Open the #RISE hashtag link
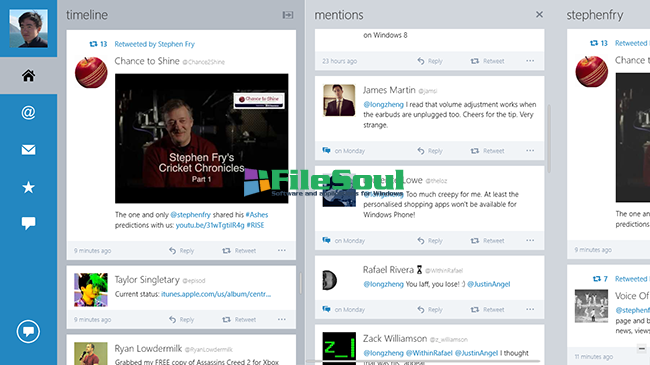 255,225
